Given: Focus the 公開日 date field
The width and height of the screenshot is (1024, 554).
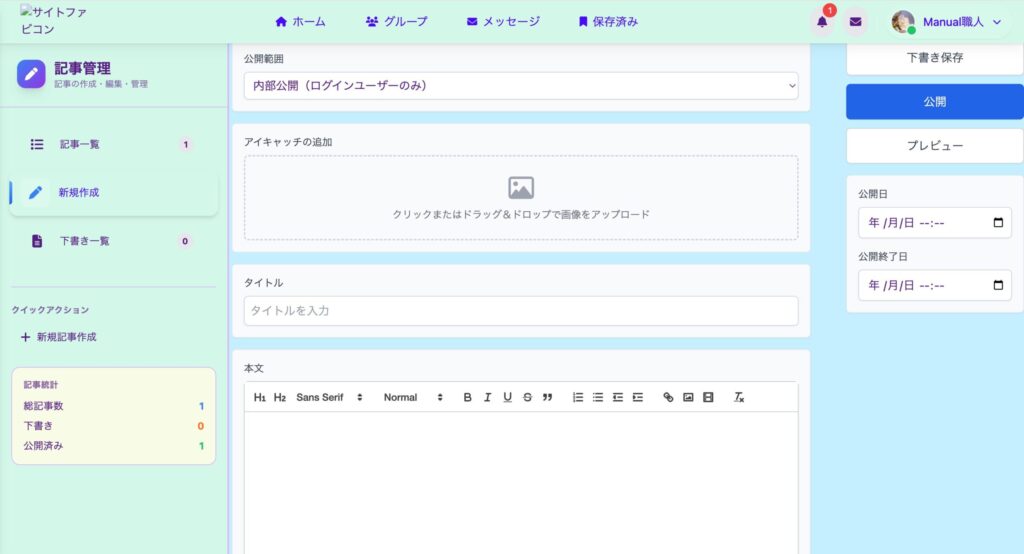Looking at the screenshot, I should [x=935, y=223].
